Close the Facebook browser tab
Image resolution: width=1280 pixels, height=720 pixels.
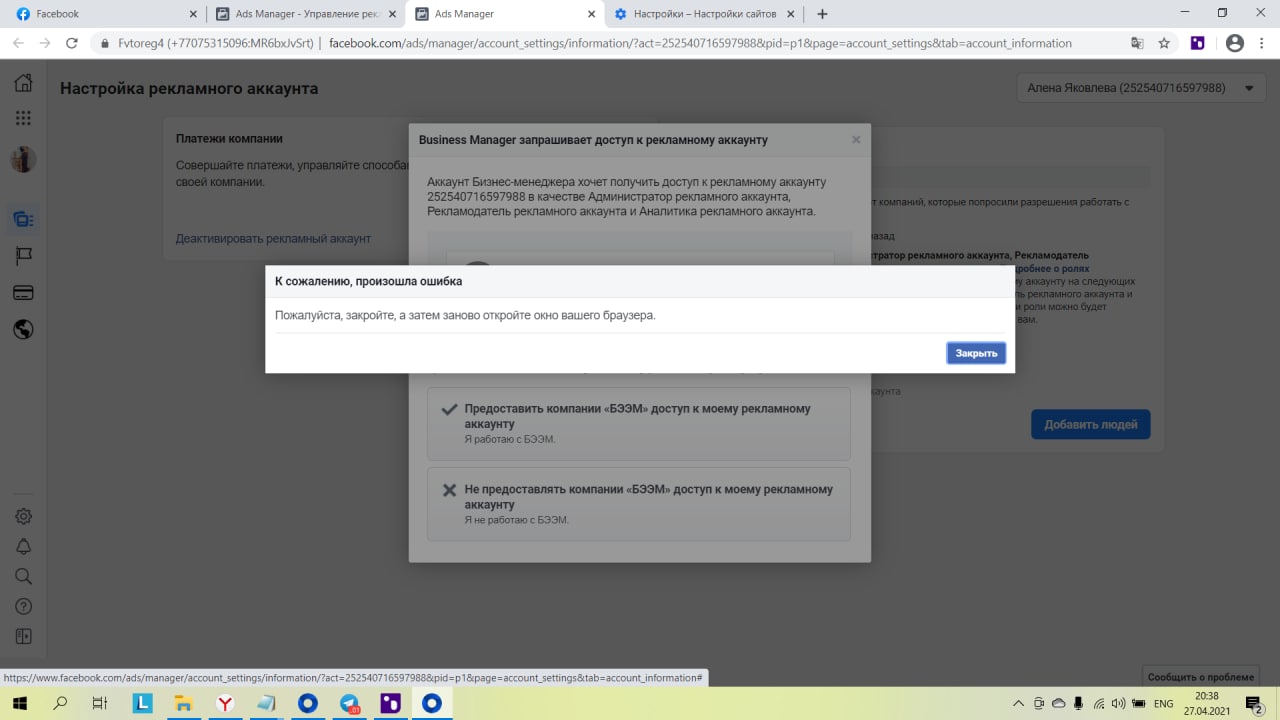[193, 14]
